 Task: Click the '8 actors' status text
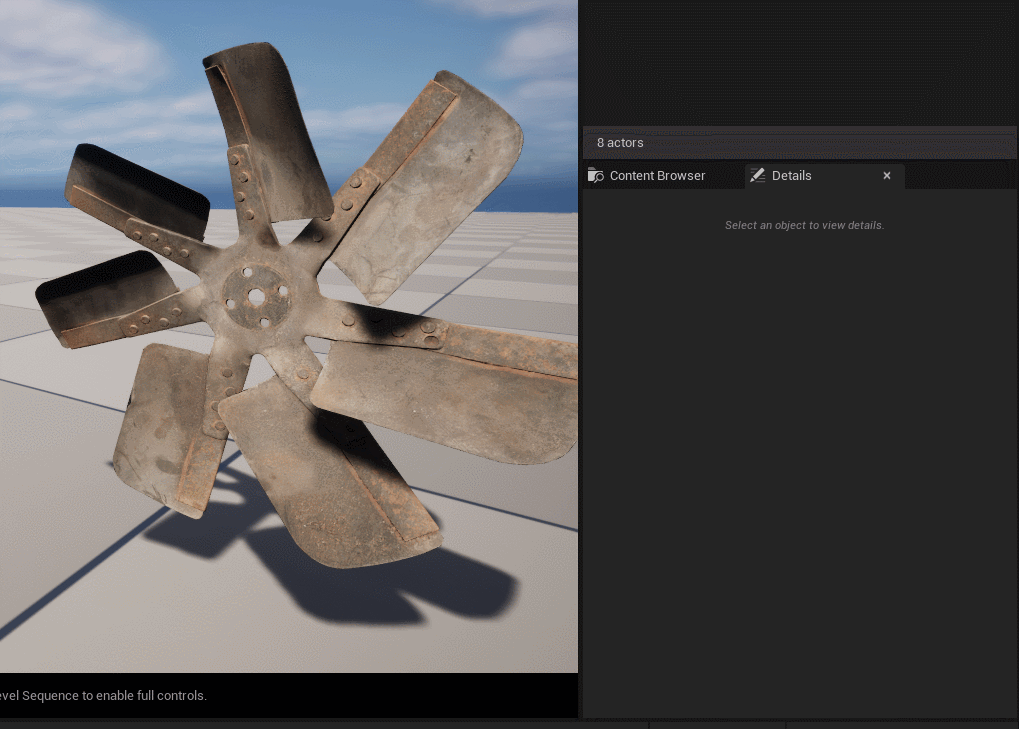click(x=620, y=142)
